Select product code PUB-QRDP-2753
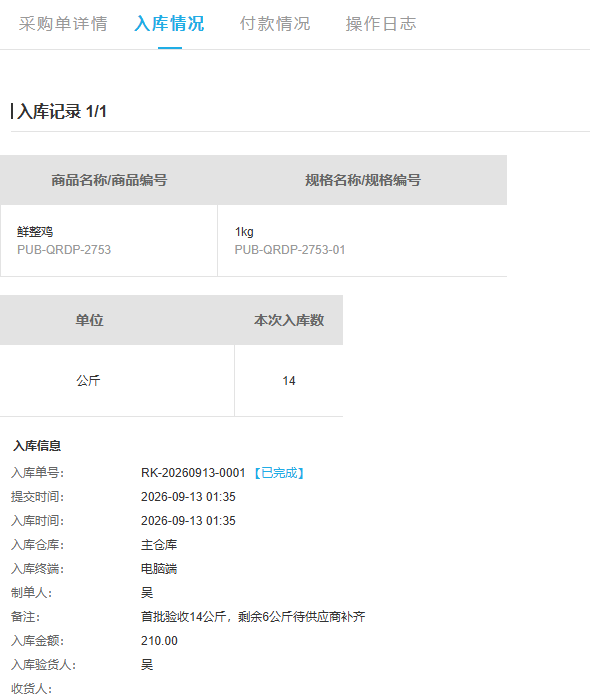Screen dimensions: 590x696 coord(64,249)
